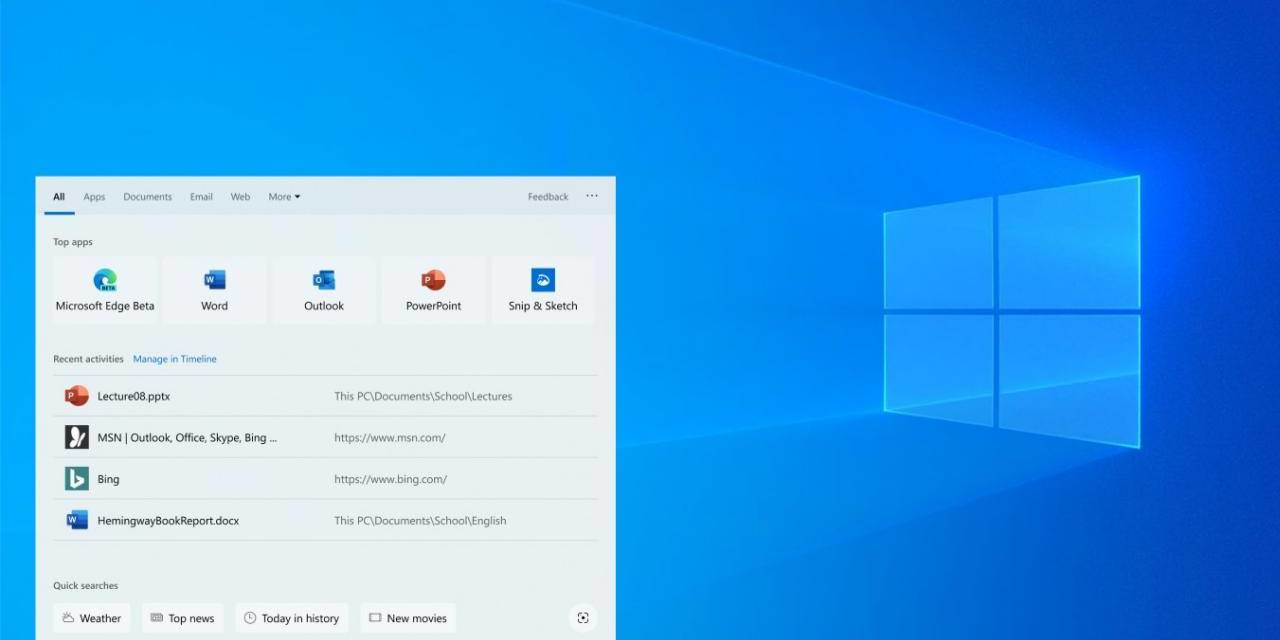Run the Top news quick search
Image resolution: width=1280 pixels, height=640 pixels.
(183, 618)
